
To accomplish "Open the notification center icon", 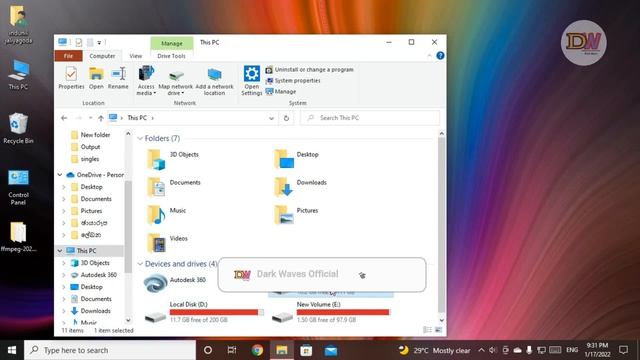I will pos(623,350).
